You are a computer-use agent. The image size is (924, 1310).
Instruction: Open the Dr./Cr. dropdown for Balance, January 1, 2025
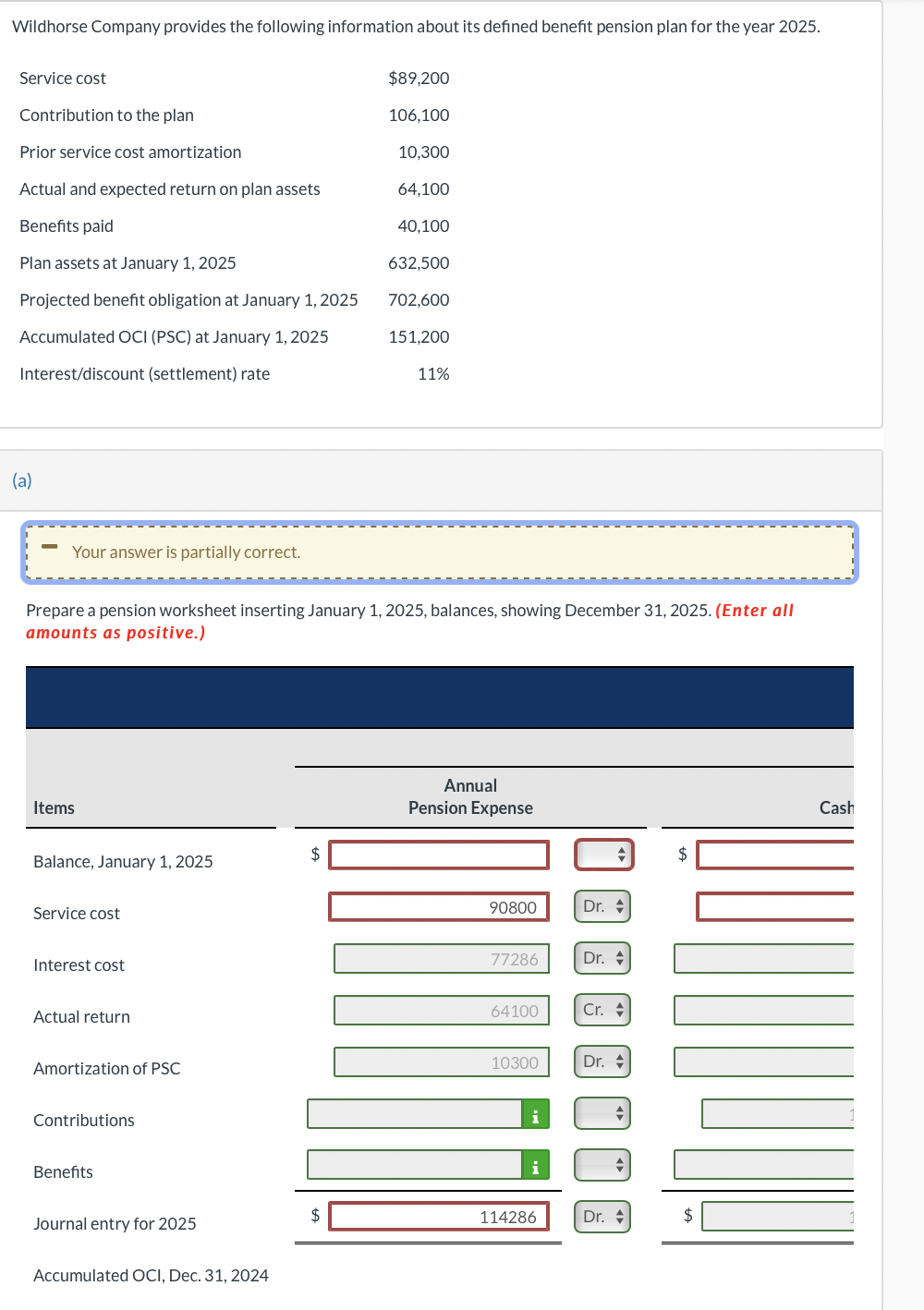click(603, 855)
